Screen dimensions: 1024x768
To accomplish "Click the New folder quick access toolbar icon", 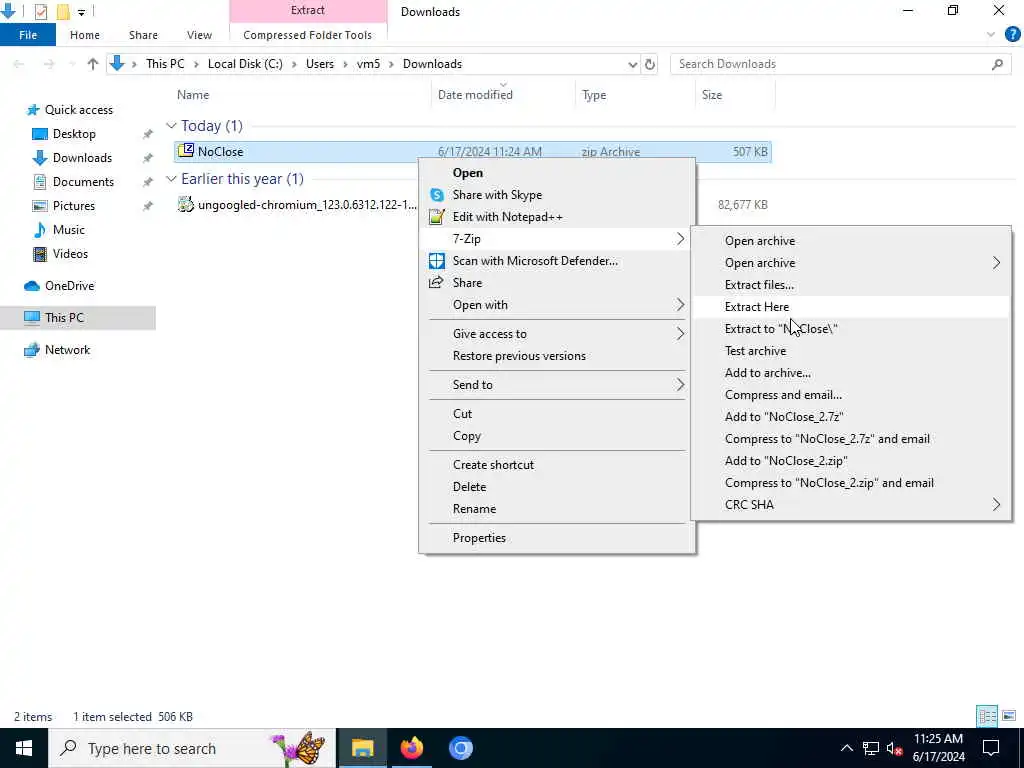I will [x=63, y=11].
